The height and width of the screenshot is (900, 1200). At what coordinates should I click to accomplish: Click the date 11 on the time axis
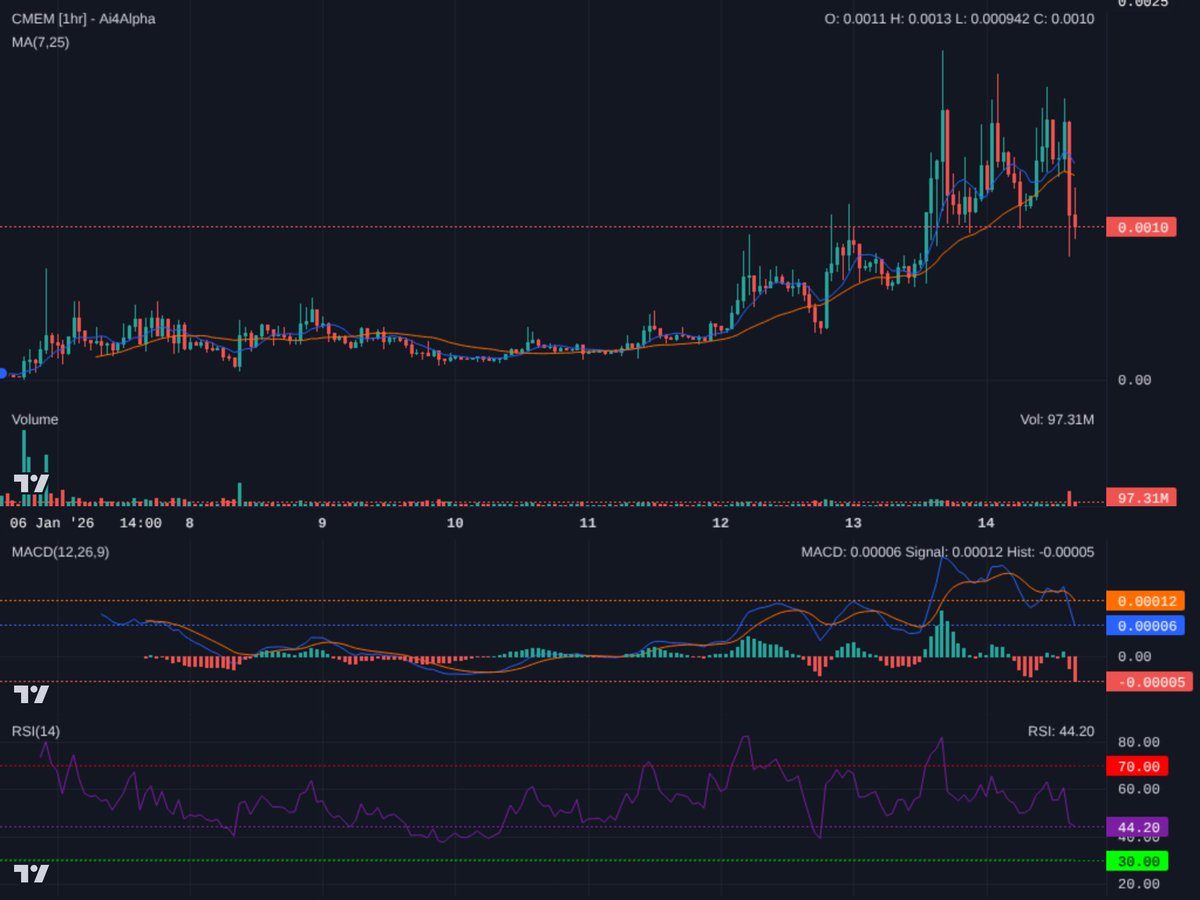pyautogui.click(x=588, y=523)
